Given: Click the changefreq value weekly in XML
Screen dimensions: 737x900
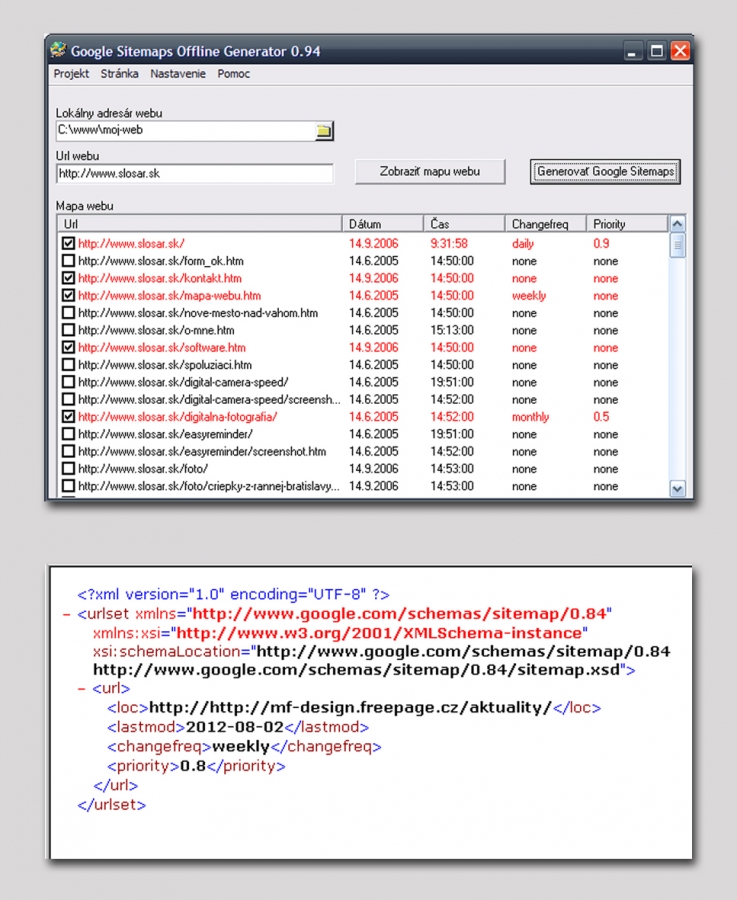Looking at the screenshot, I should (x=241, y=747).
